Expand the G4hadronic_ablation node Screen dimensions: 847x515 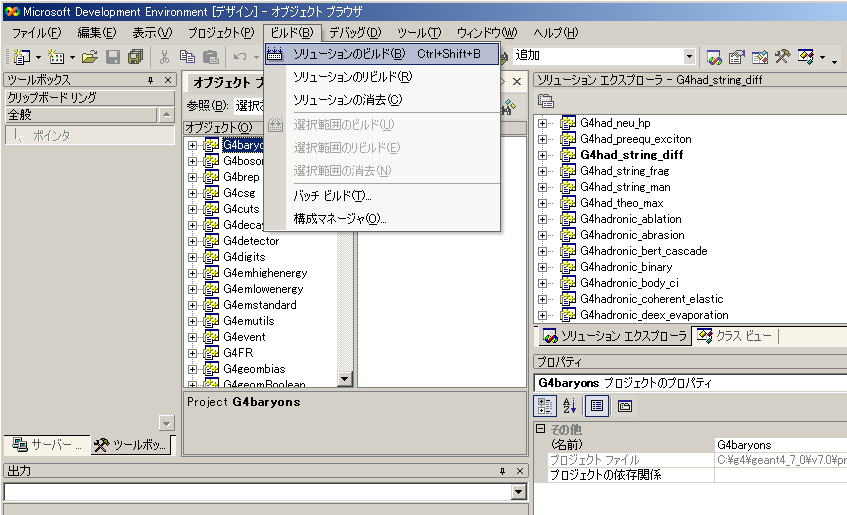click(x=542, y=219)
